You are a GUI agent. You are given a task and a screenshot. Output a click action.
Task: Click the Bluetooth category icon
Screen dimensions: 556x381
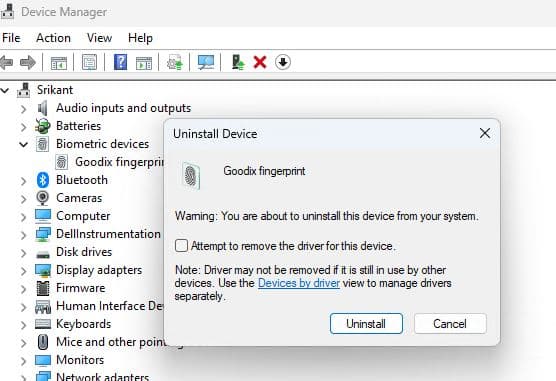click(43, 180)
